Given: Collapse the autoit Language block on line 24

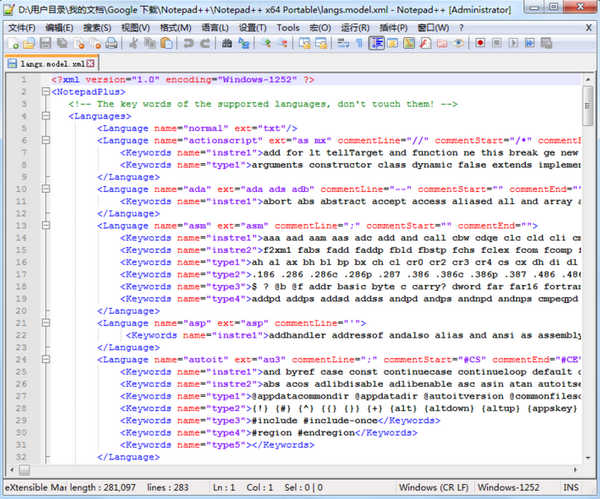Looking at the screenshot, I should [x=46, y=359].
